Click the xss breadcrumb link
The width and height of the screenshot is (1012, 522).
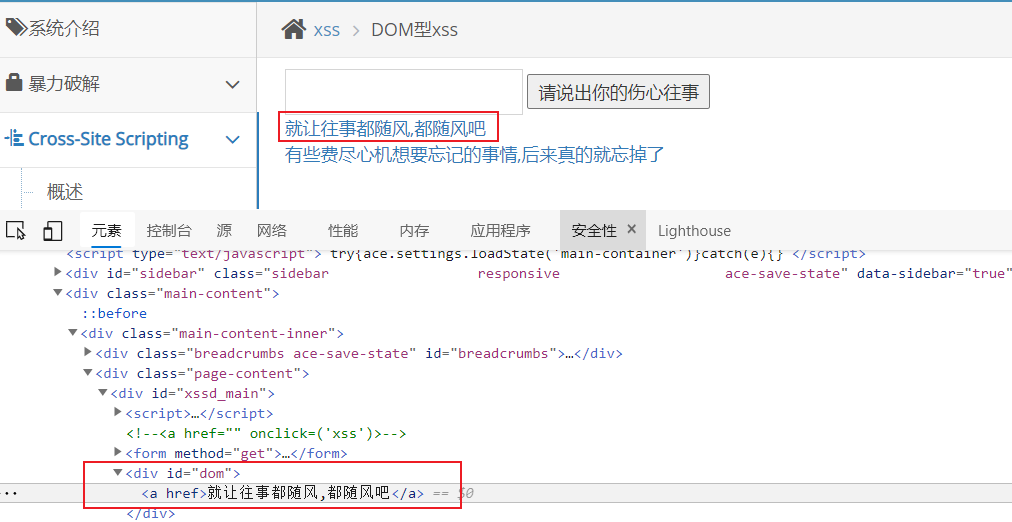327,30
